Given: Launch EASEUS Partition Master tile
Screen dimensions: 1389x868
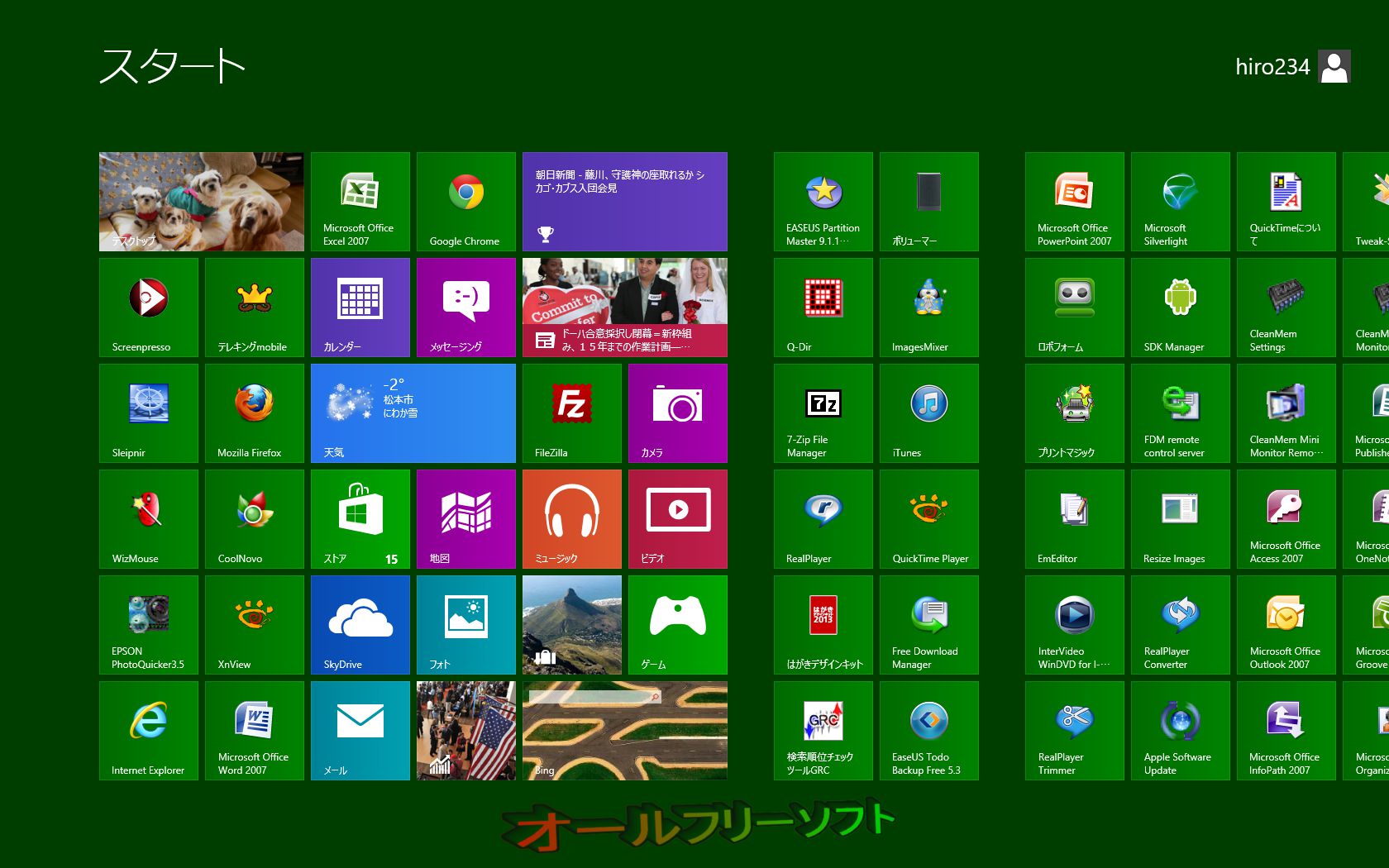Looking at the screenshot, I should click(823, 202).
